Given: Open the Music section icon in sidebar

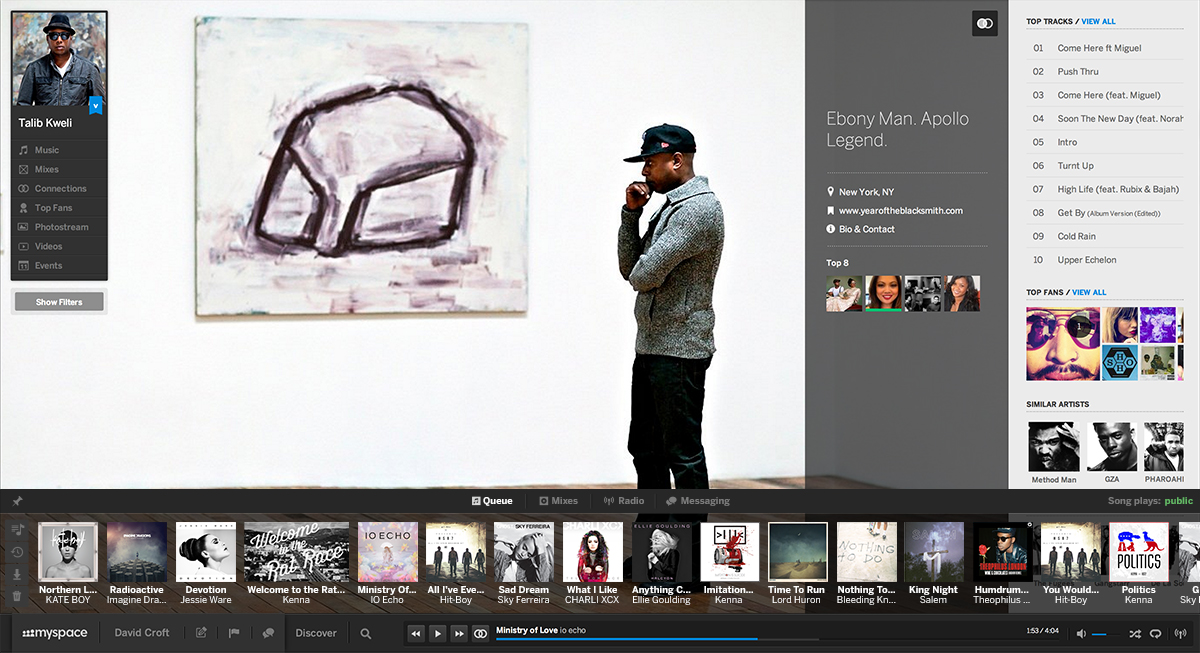Looking at the screenshot, I should (24, 150).
